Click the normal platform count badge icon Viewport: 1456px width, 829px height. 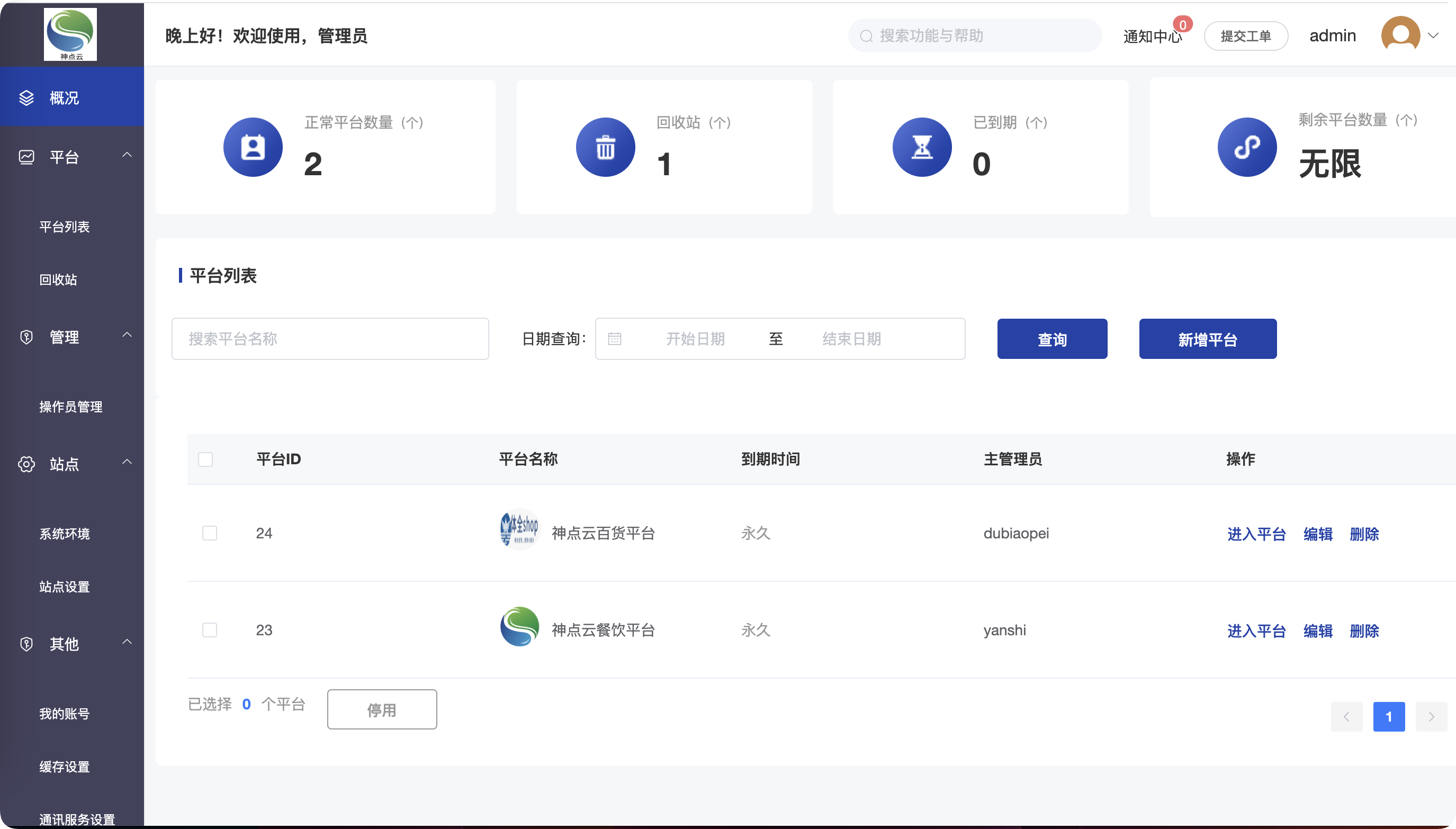(x=253, y=148)
